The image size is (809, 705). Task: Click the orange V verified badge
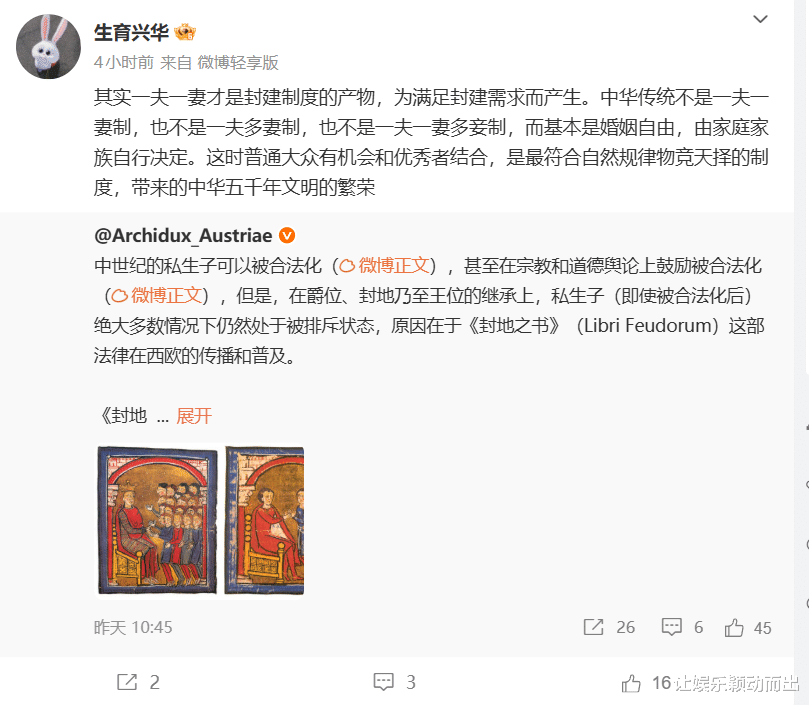pyautogui.click(x=287, y=236)
